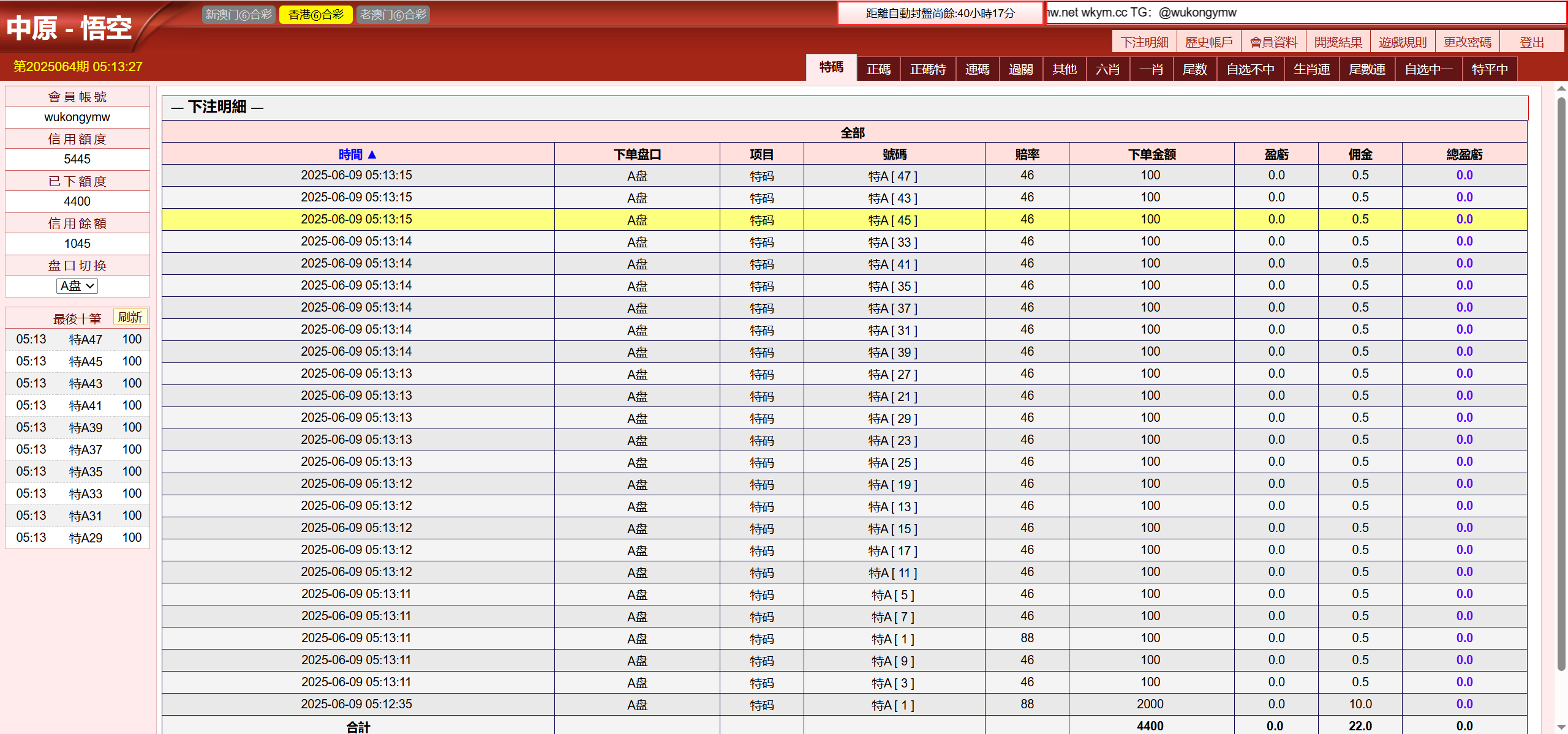
Task: Click period label 第2025064期
Action: 51,67
